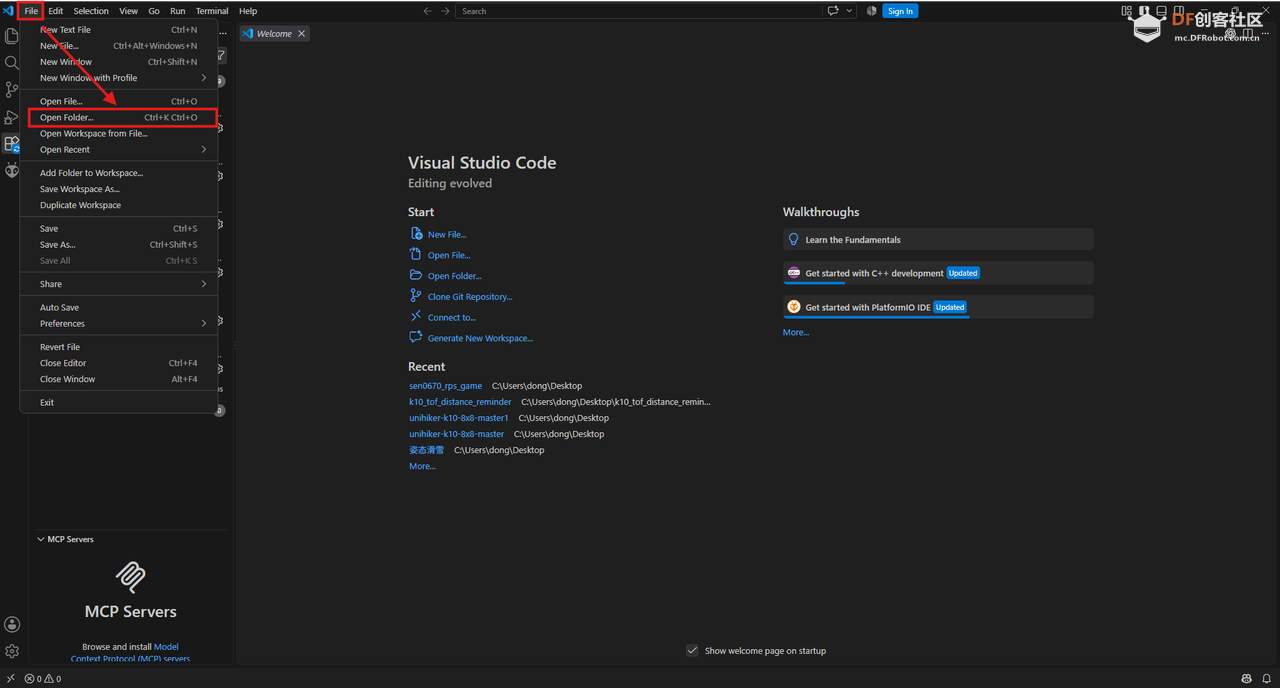The width and height of the screenshot is (1280, 688).
Task: Close the Welcome tab
Action: [302, 34]
